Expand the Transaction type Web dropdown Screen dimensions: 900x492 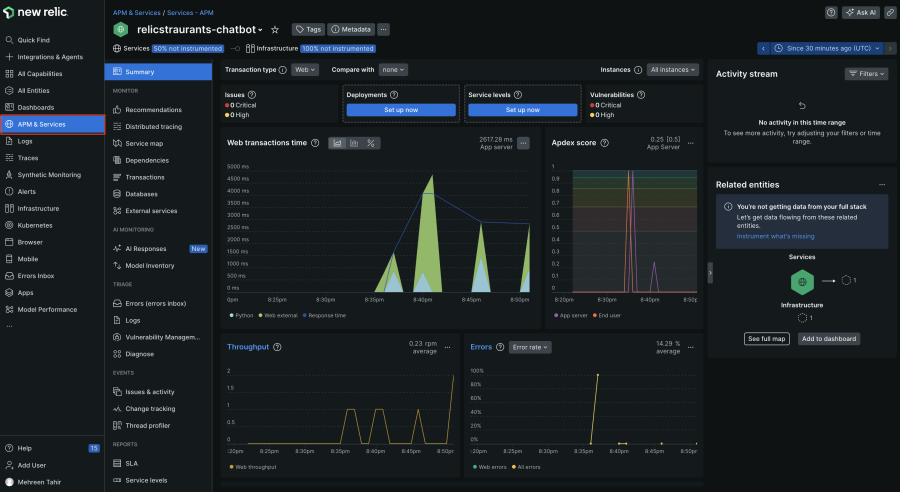click(x=304, y=70)
